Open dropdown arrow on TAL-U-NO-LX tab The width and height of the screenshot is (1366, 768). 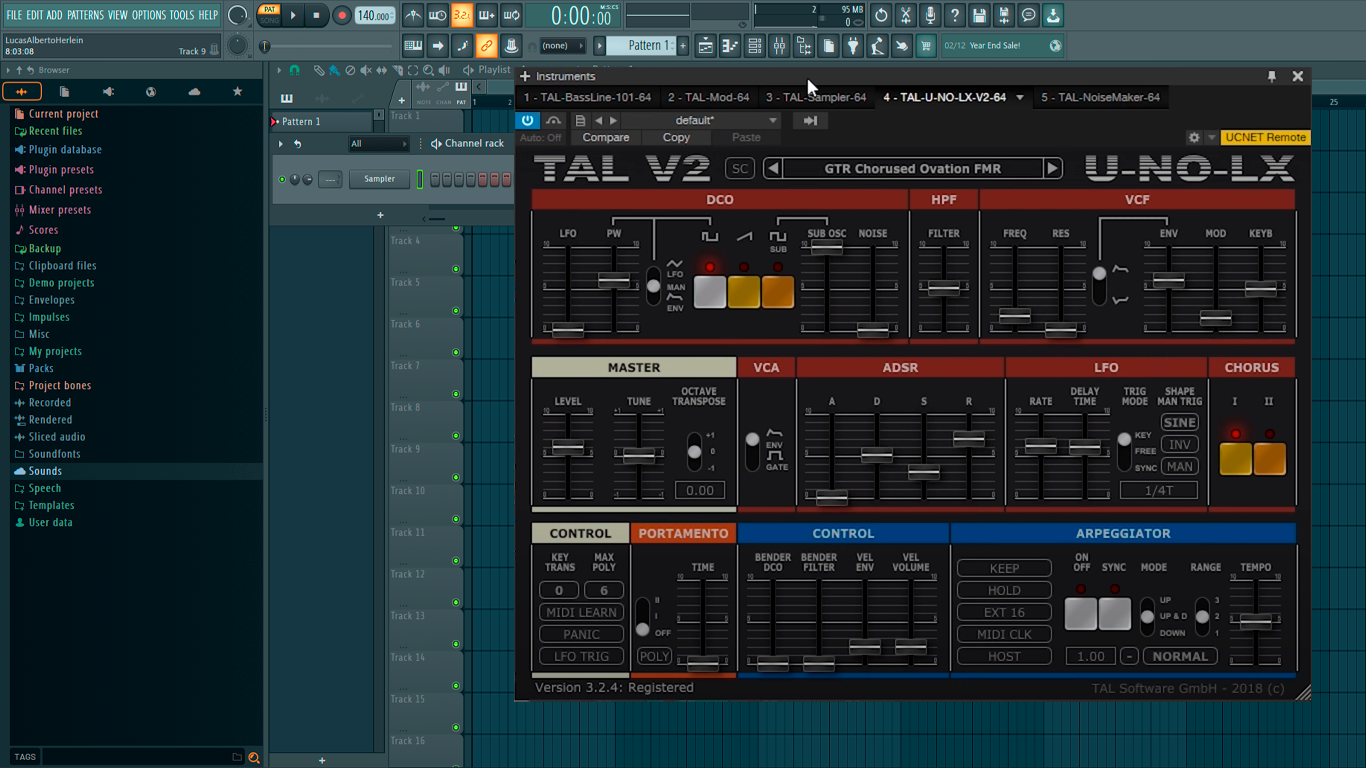(1020, 98)
